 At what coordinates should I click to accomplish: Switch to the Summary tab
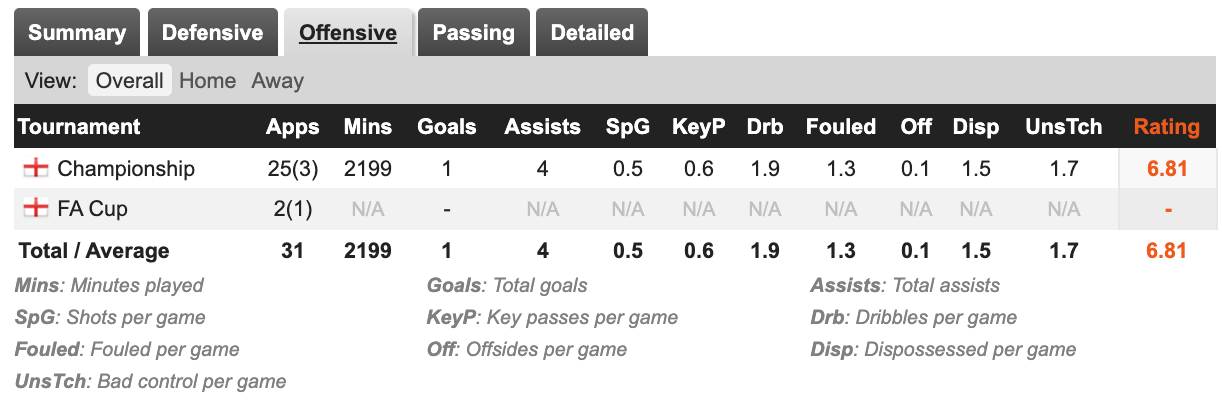point(77,32)
